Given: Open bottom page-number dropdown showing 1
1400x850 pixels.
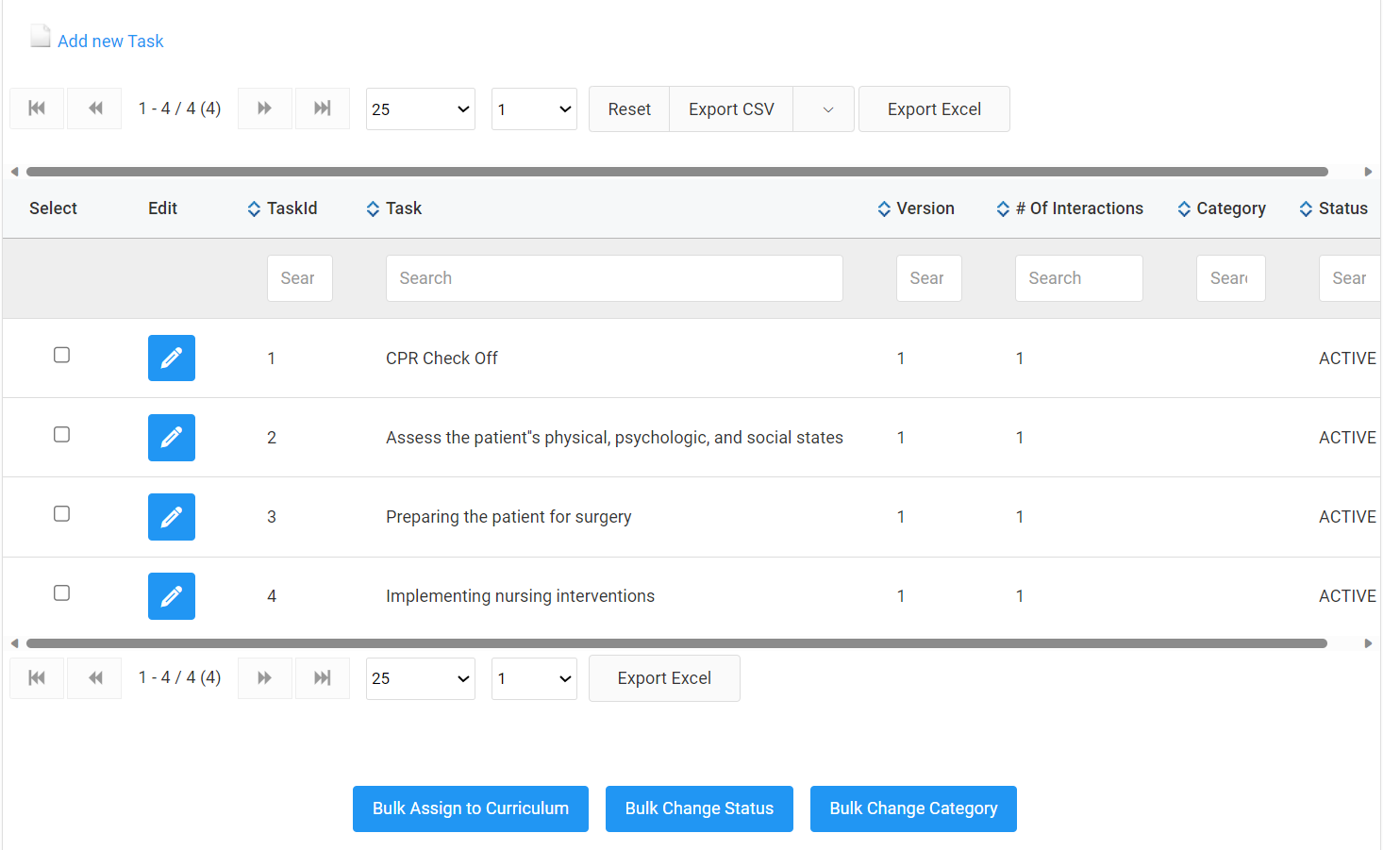Looking at the screenshot, I should coord(534,678).
